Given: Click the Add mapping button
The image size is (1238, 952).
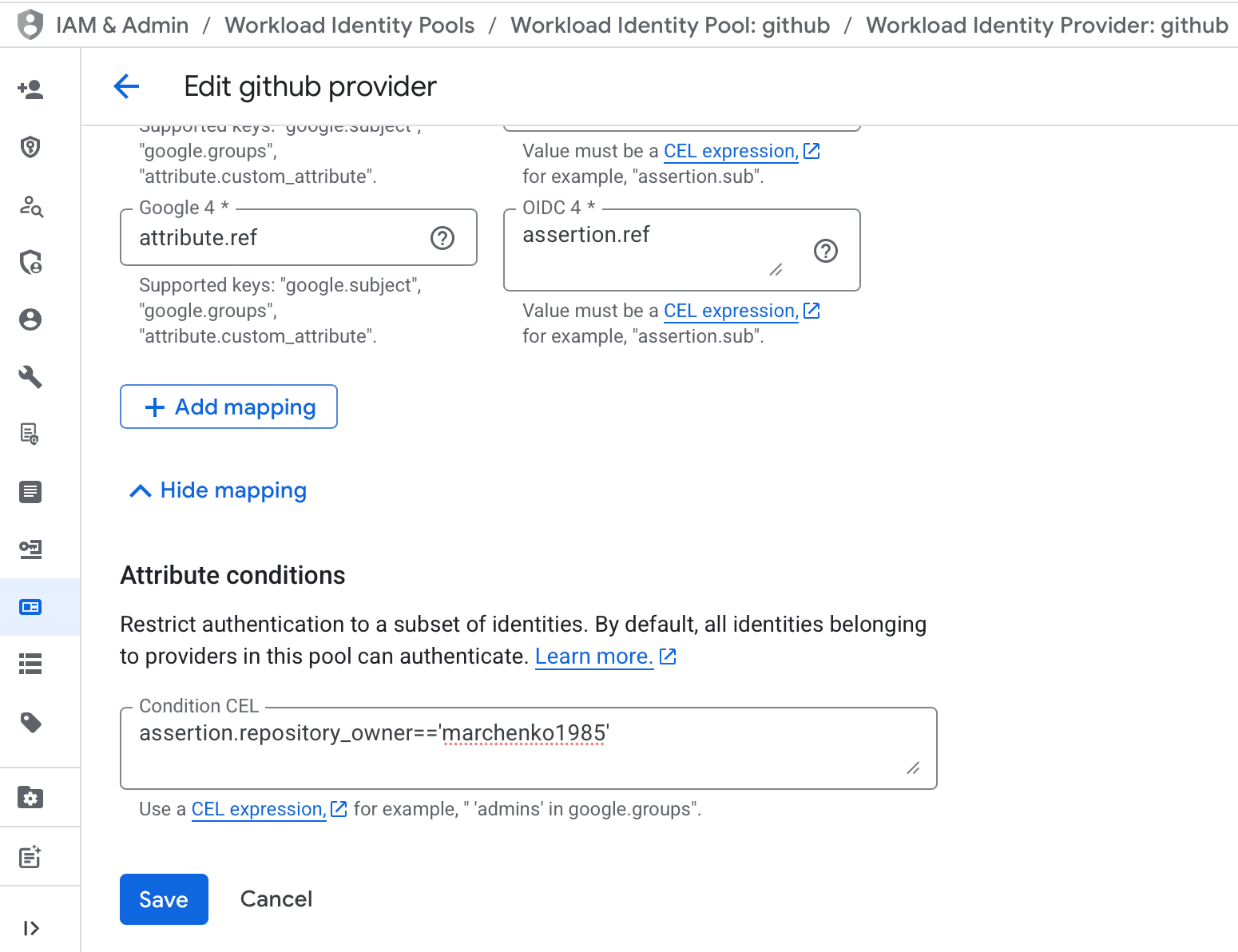Looking at the screenshot, I should point(228,407).
